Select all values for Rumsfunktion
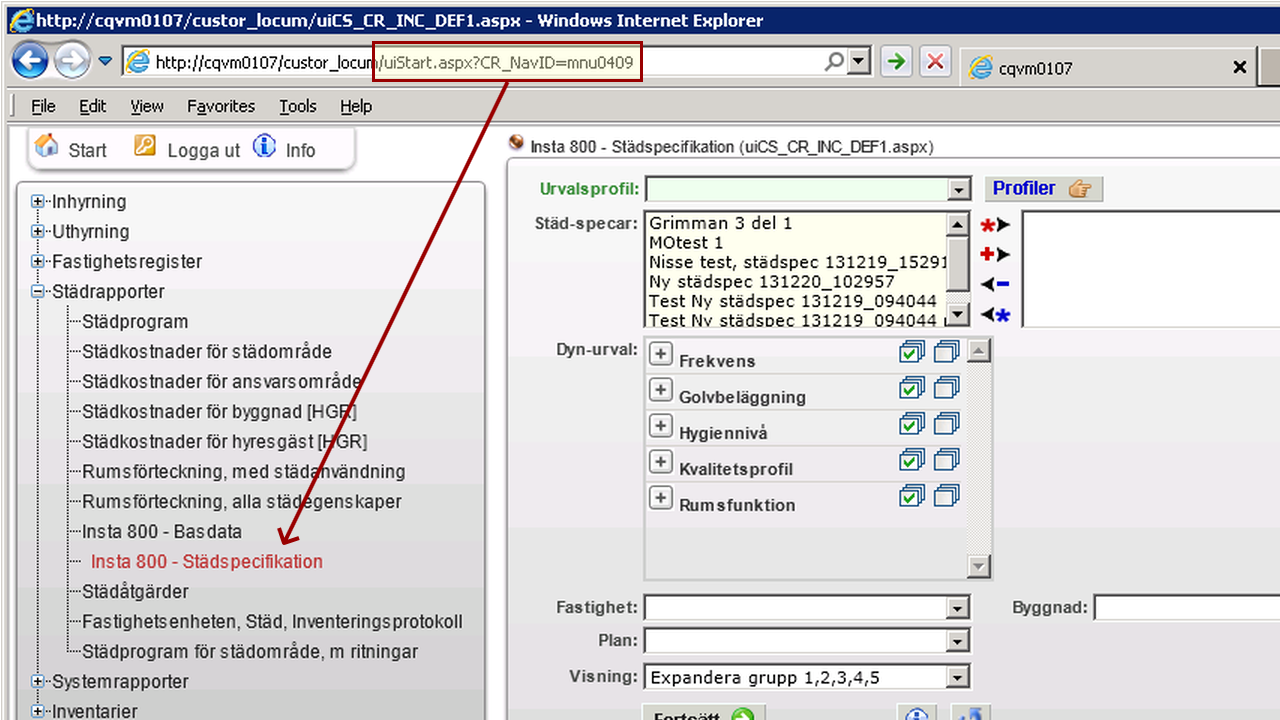 pos(912,496)
